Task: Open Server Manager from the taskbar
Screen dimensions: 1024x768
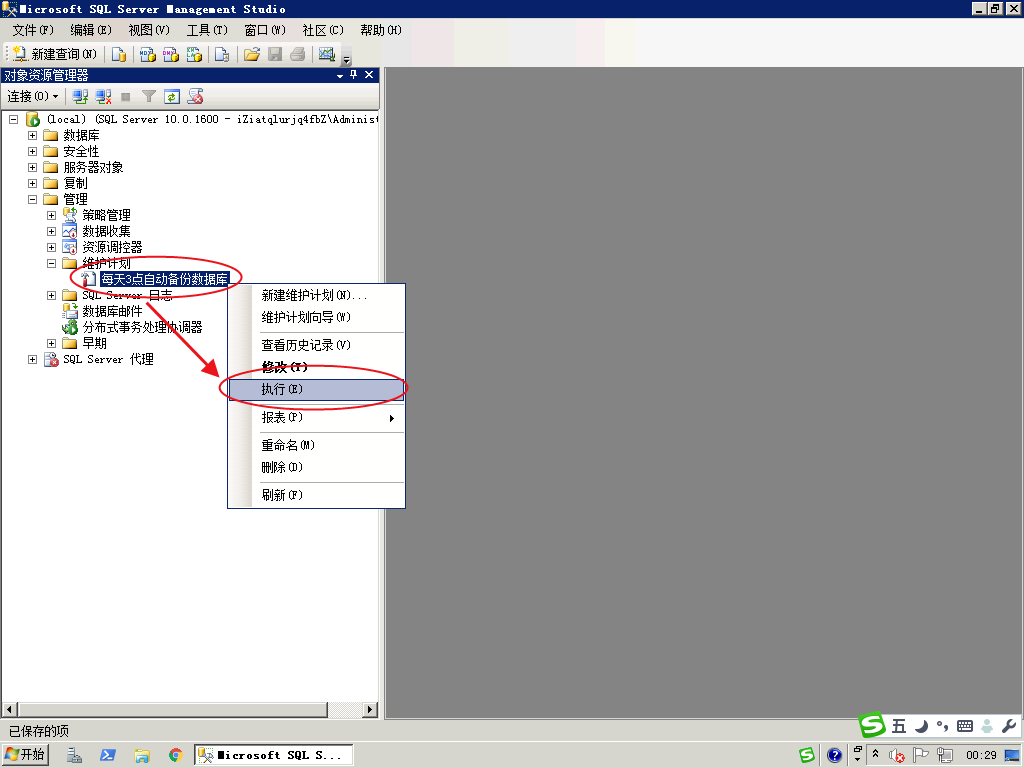Action: tap(74, 756)
